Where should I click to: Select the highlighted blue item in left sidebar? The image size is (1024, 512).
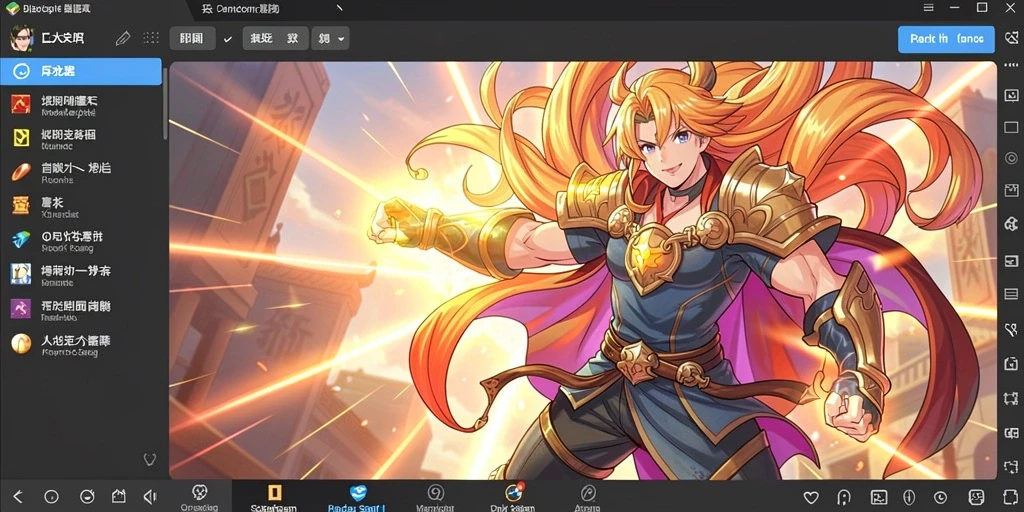(x=81, y=71)
